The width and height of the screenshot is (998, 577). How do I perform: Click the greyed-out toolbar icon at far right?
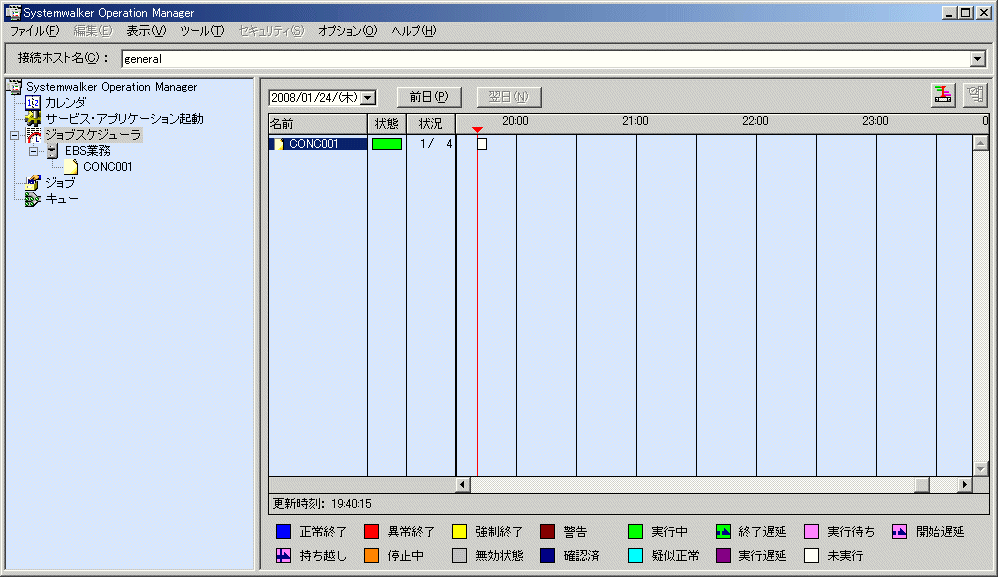click(974, 95)
